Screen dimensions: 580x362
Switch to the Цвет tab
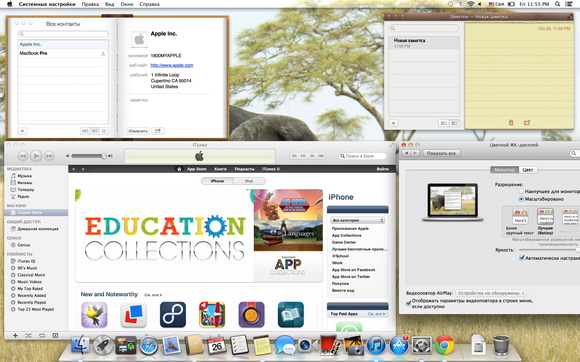[528, 170]
